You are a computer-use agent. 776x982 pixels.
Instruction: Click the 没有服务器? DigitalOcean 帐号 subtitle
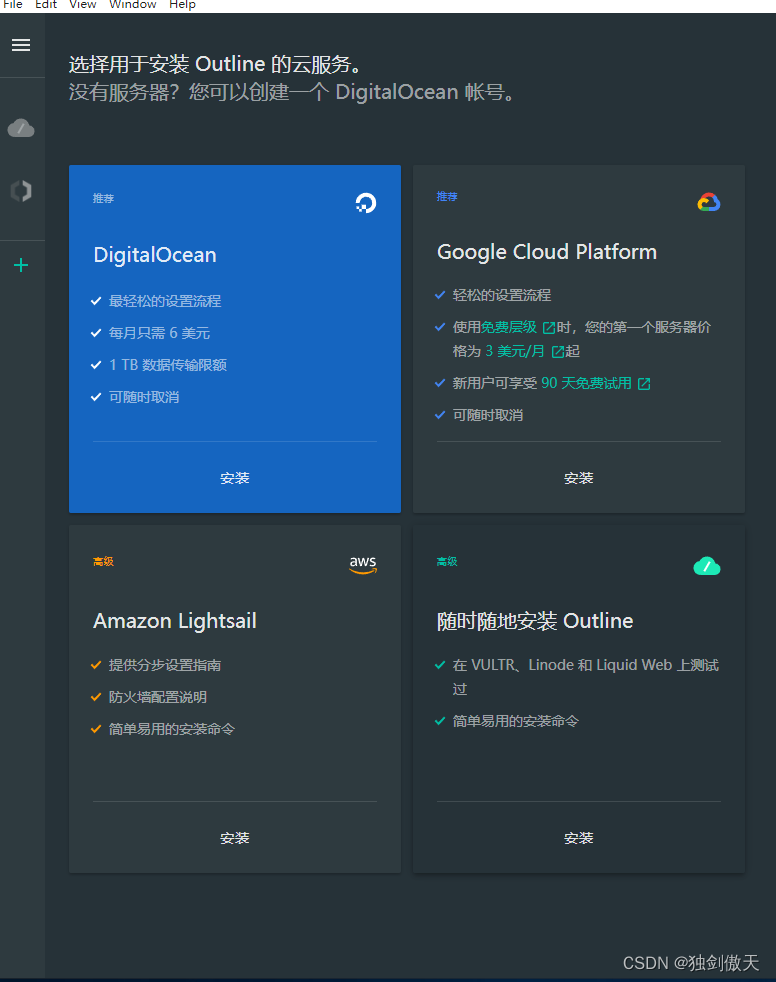tap(292, 92)
